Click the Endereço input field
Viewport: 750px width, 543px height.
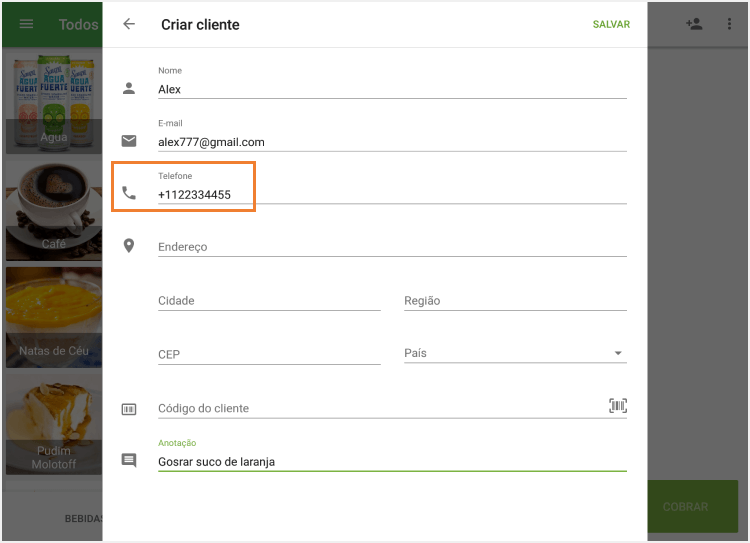pos(392,247)
